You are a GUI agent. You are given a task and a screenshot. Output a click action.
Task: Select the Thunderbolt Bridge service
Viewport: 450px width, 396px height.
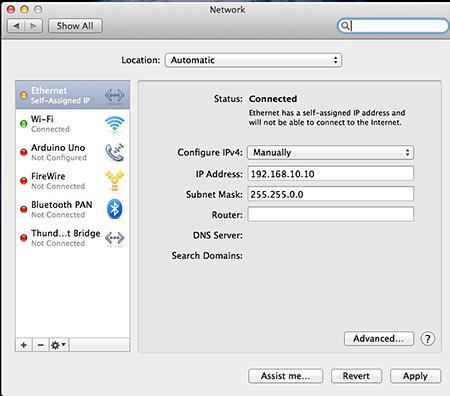73,238
